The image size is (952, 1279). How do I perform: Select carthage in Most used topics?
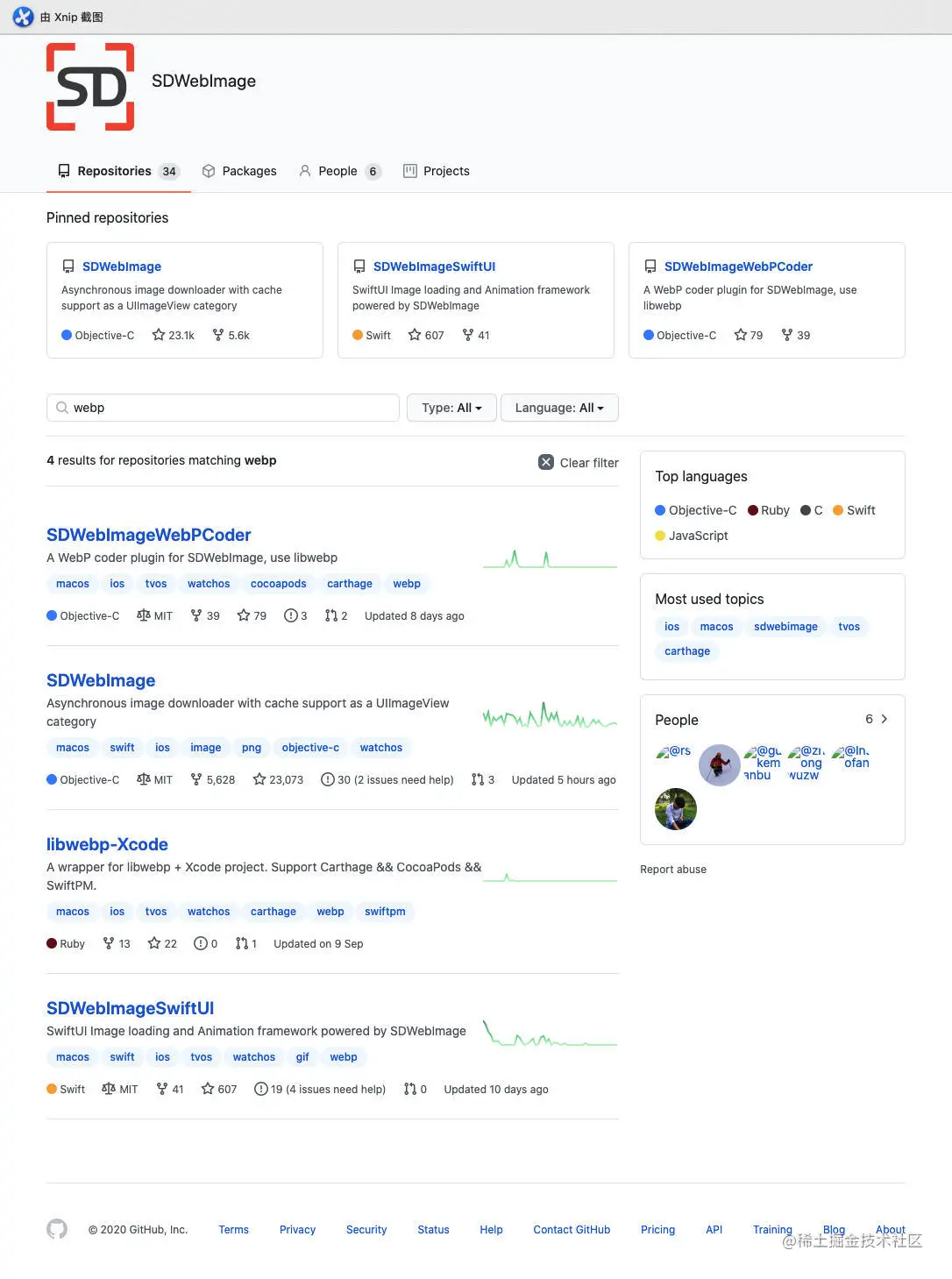[687, 651]
